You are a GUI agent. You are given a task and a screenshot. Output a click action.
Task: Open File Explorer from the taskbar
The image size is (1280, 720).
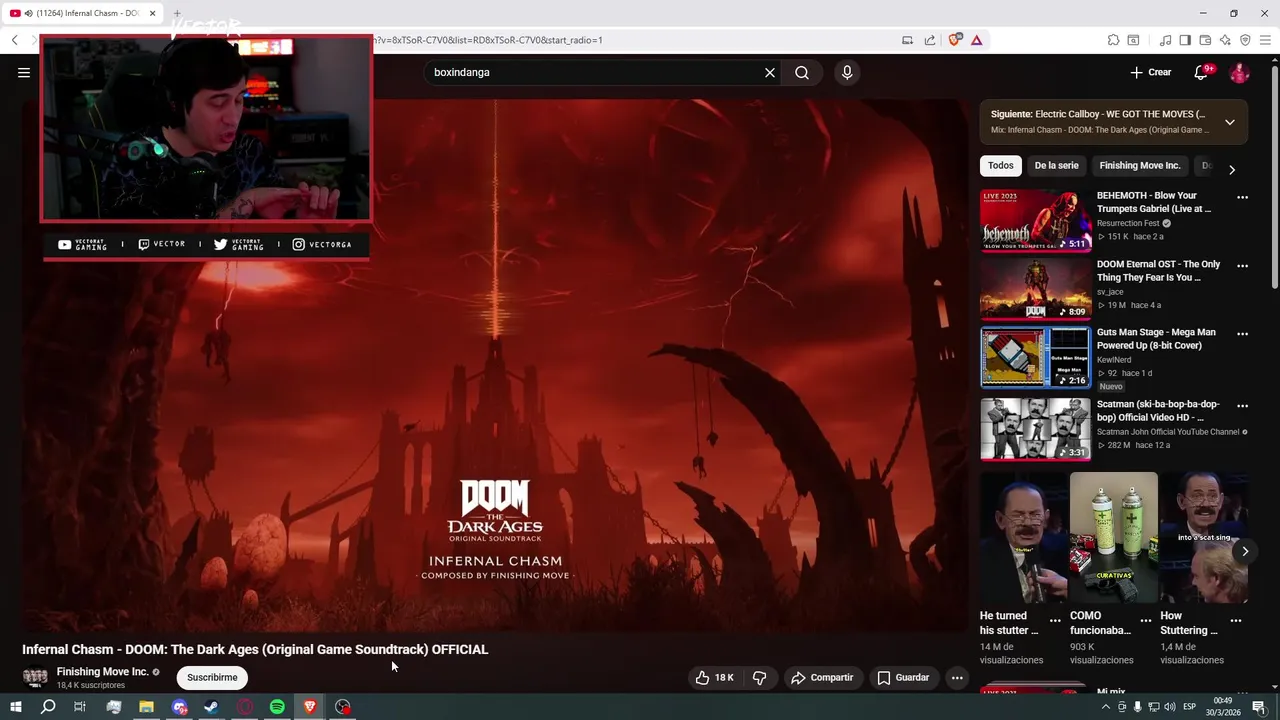tap(146, 707)
